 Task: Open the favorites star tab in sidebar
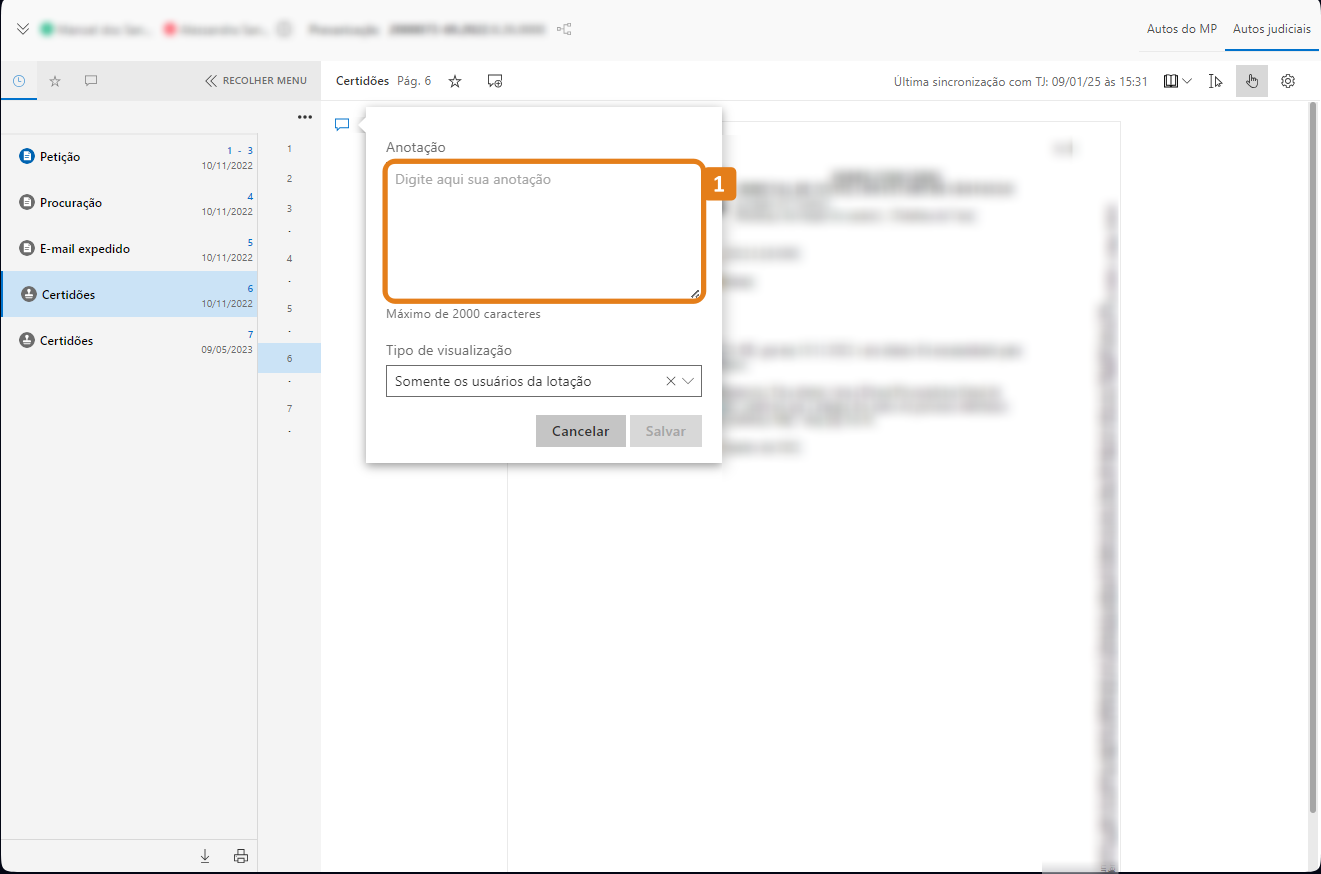pos(55,81)
